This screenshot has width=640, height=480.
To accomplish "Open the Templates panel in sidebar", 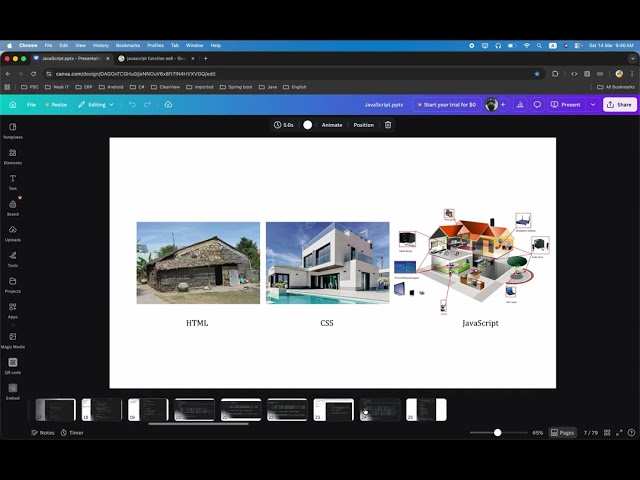I will click(13, 131).
